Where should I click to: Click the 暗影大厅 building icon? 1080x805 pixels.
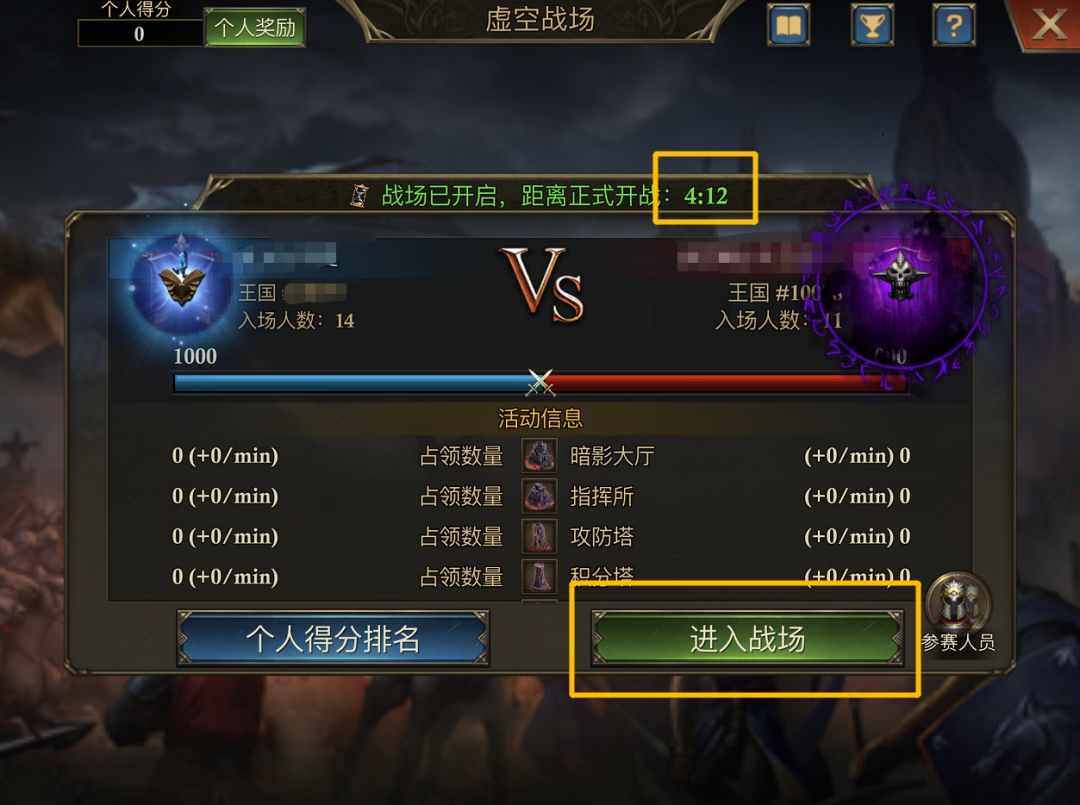[x=539, y=455]
